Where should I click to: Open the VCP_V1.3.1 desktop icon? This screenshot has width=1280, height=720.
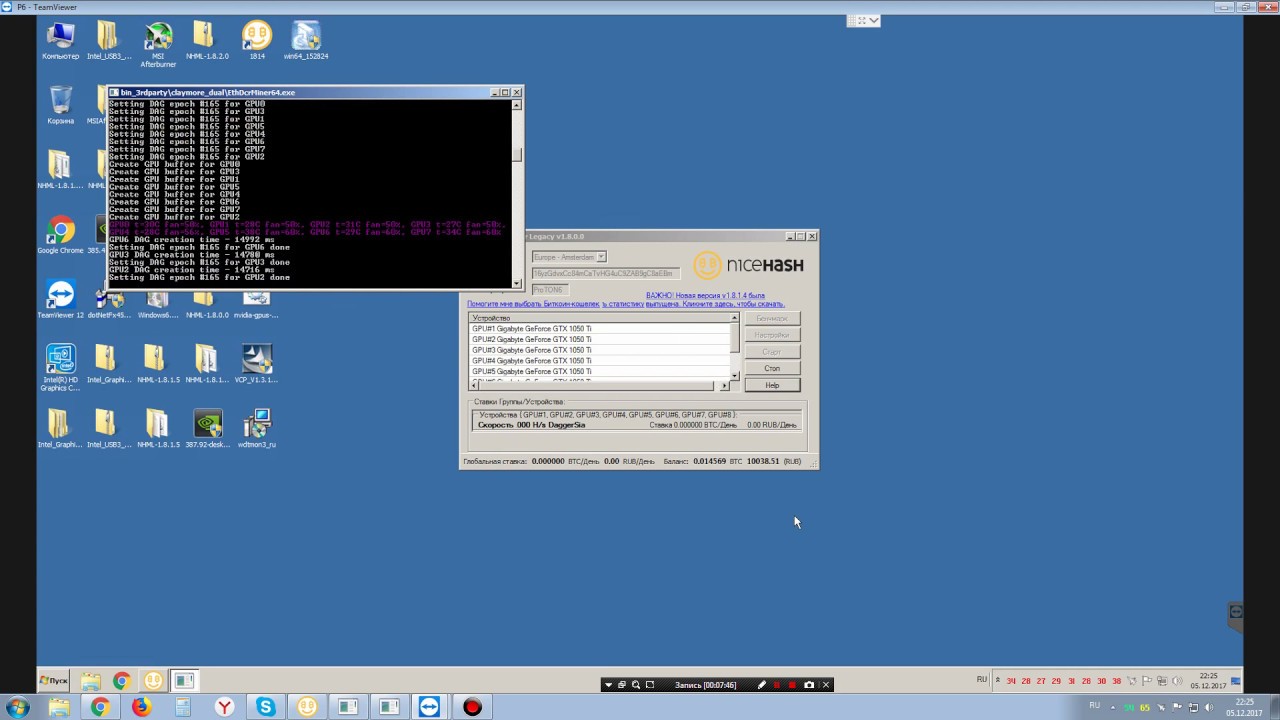click(257, 364)
